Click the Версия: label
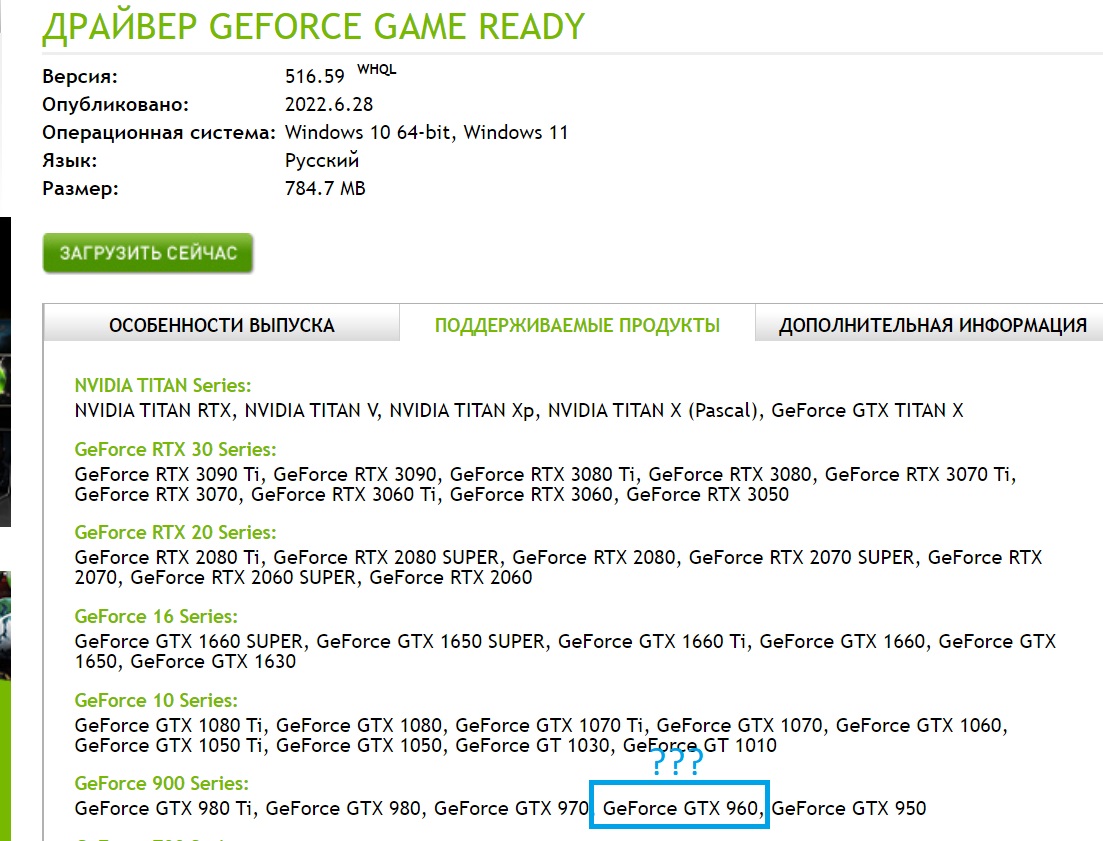This screenshot has width=1103, height=841. coord(80,76)
